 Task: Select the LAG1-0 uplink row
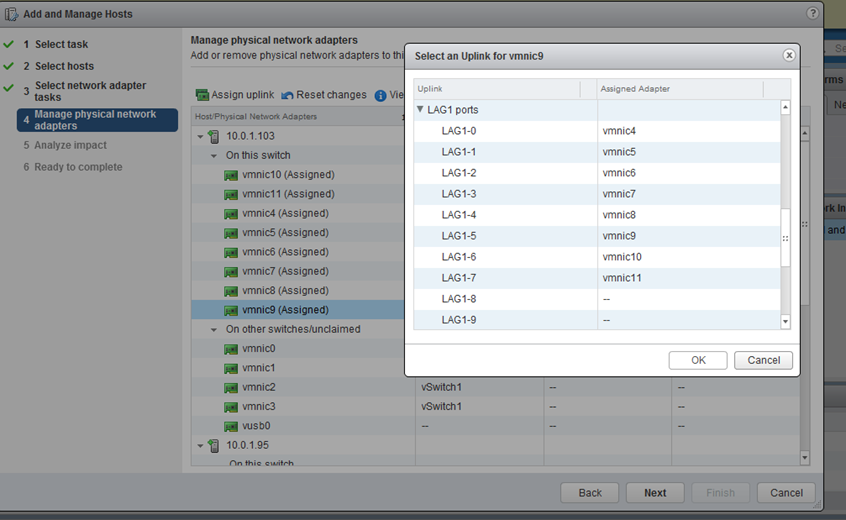coord(597,131)
